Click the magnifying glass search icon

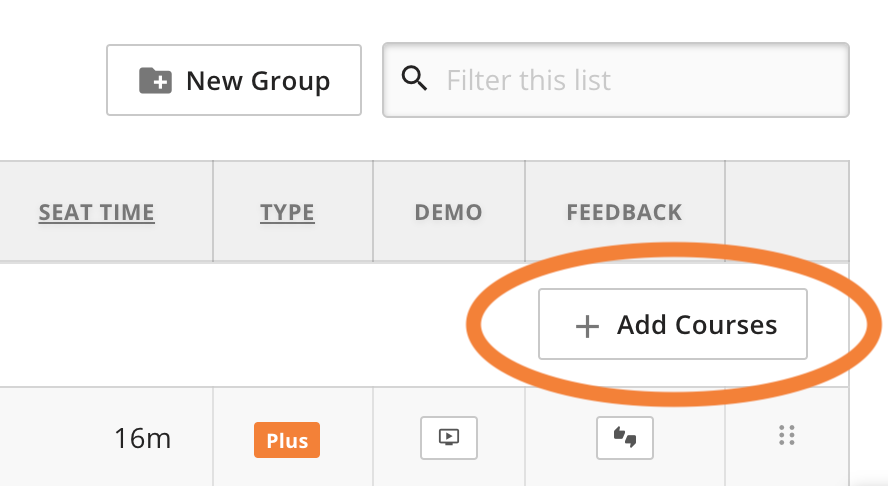414,78
